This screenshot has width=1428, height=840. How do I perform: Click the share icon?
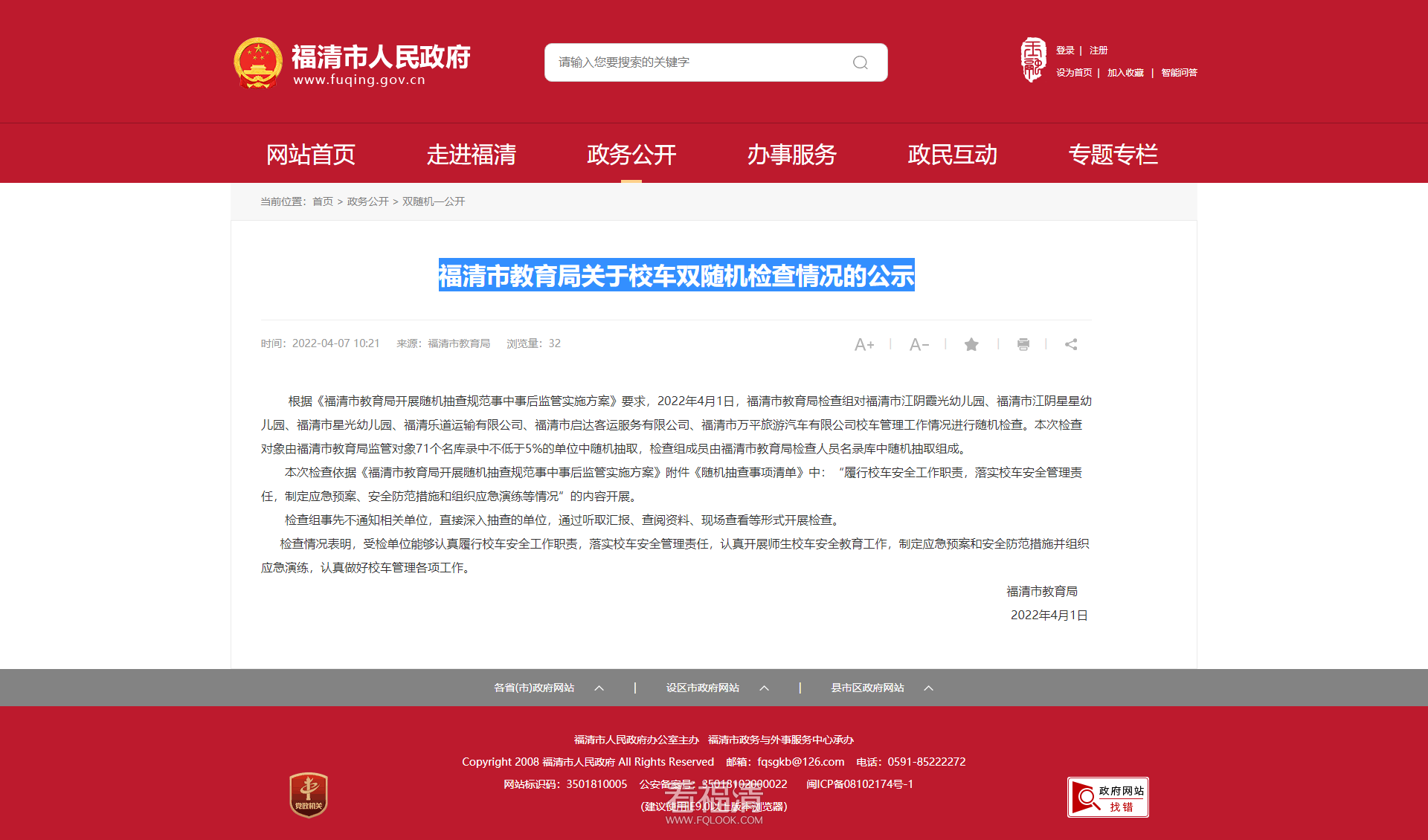[x=1071, y=344]
